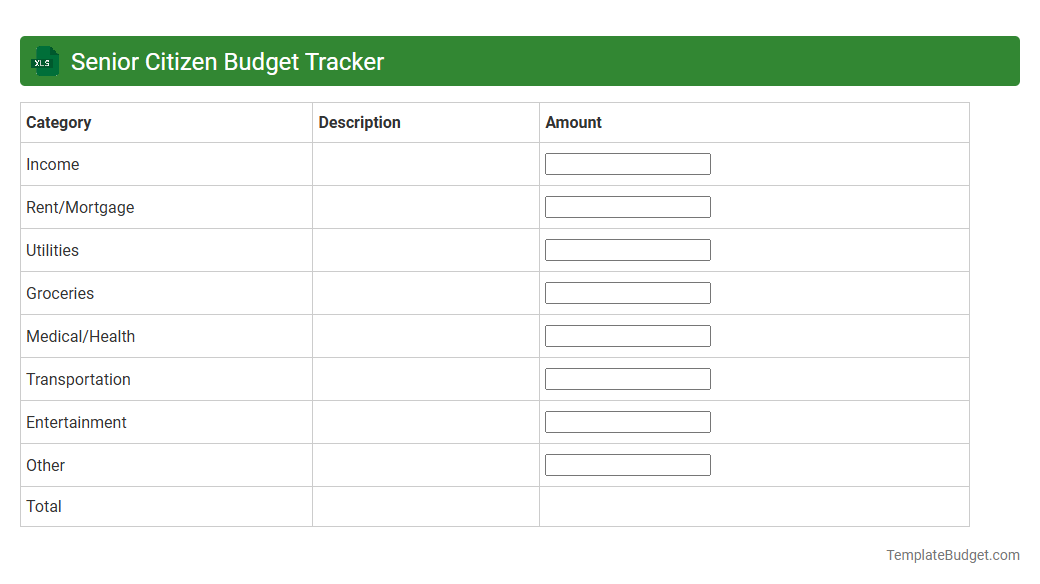This screenshot has width=1040, height=584.
Task: Click the Groceries description cell
Action: [x=425, y=293]
